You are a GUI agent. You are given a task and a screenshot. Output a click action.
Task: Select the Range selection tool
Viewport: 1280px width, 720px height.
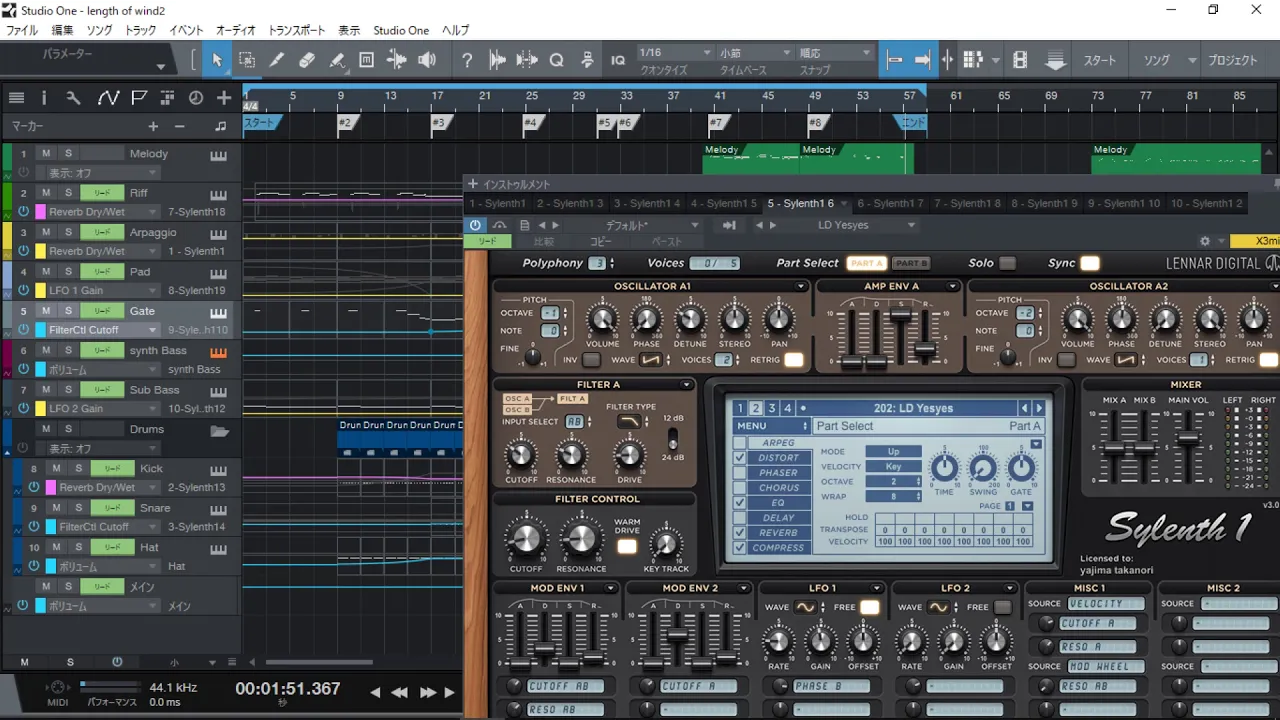point(247,60)
